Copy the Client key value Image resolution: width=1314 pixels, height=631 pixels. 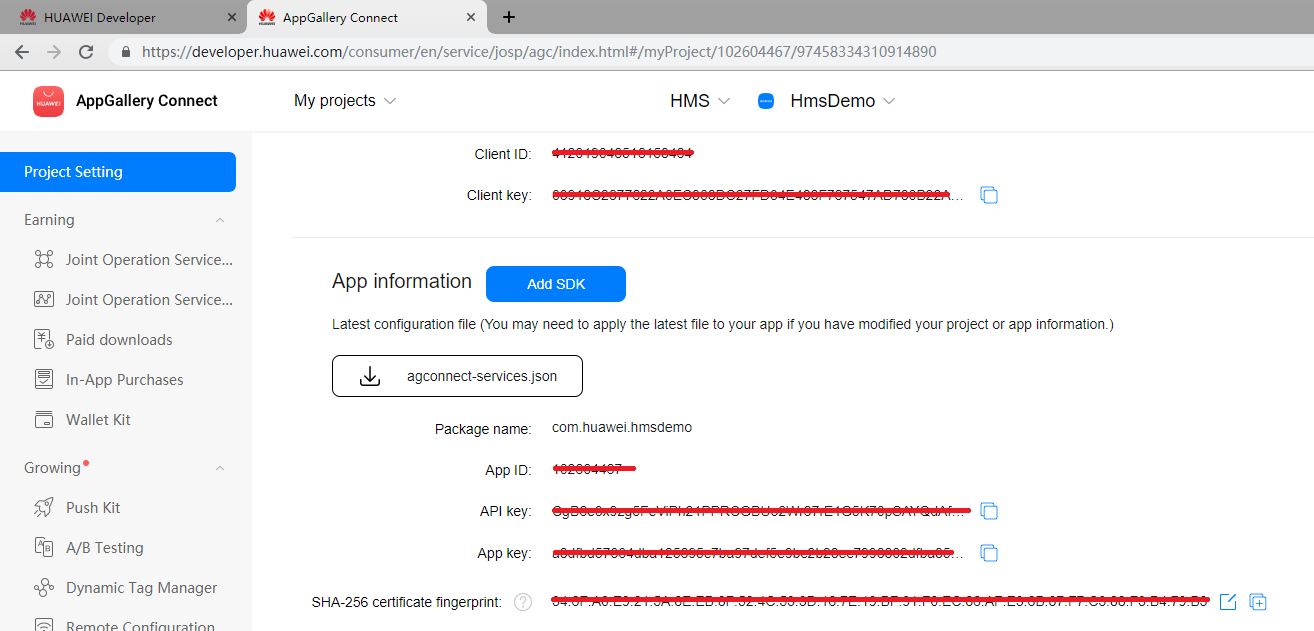989,195
